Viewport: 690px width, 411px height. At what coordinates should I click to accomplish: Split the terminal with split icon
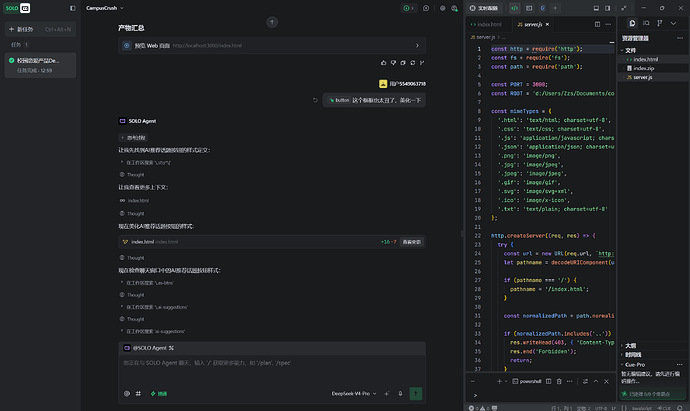coord(548,382)
